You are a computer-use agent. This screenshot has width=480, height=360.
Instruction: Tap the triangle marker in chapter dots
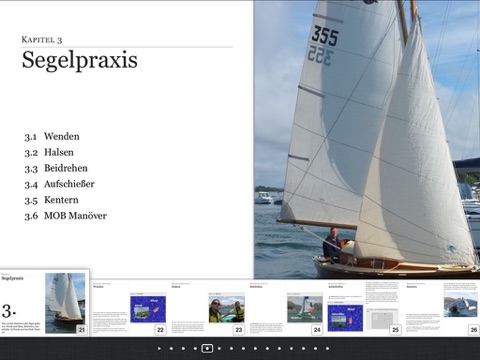click(159, 349)
